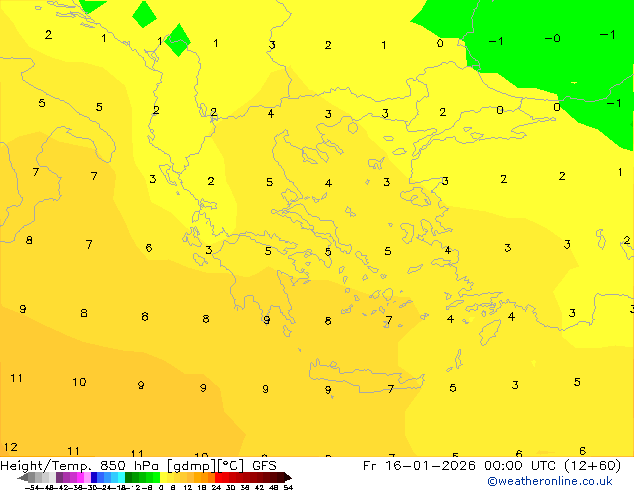
Task: Click the fully visible "10" temperature value on the map
Action: [79, 382]
